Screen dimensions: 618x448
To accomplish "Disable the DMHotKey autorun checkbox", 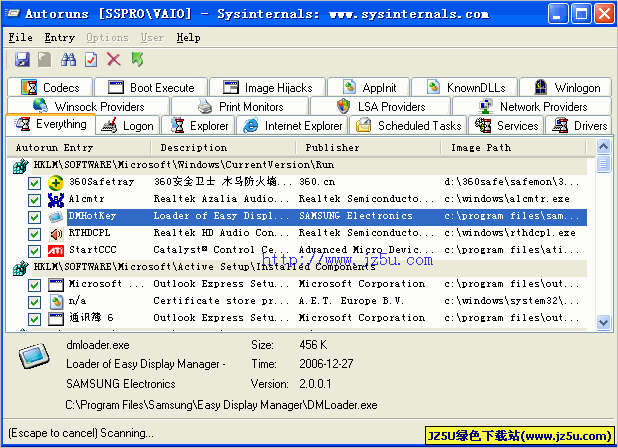I will 34,217.
